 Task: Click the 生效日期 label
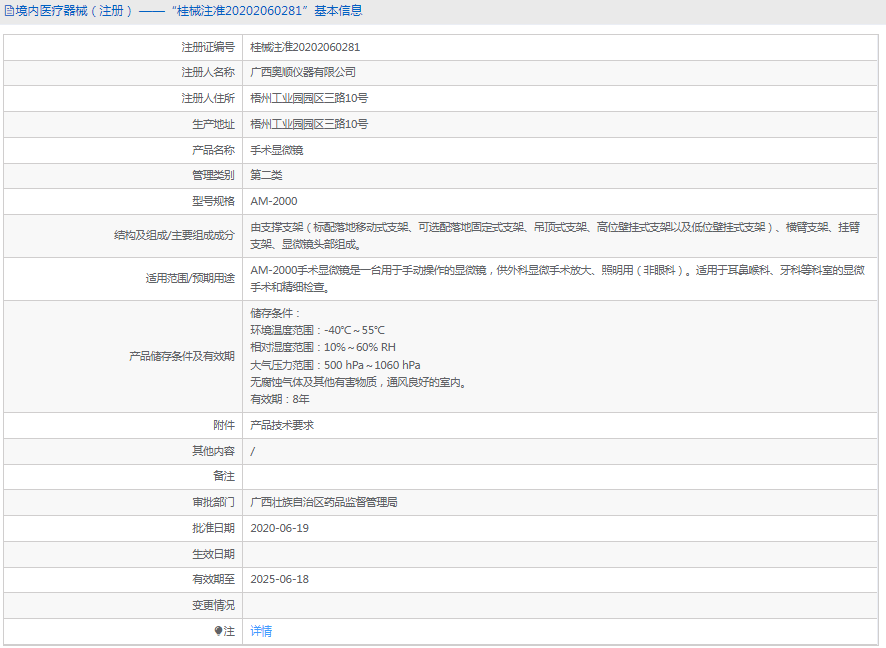coord(213,554)
